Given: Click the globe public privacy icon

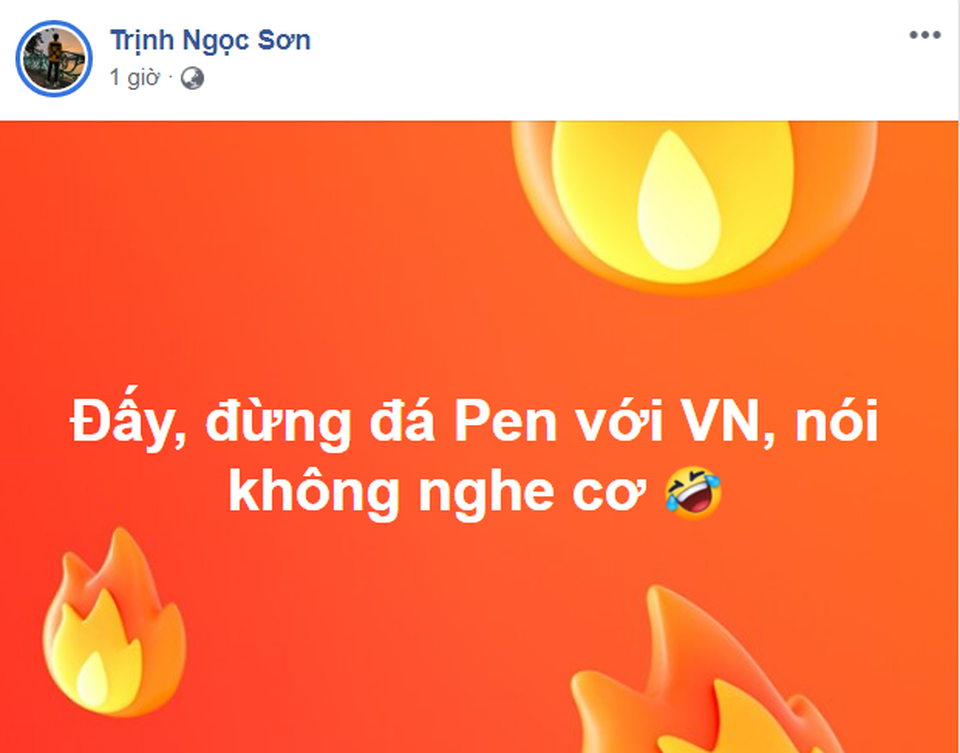Looking at the screenshot, I should 192,78.
